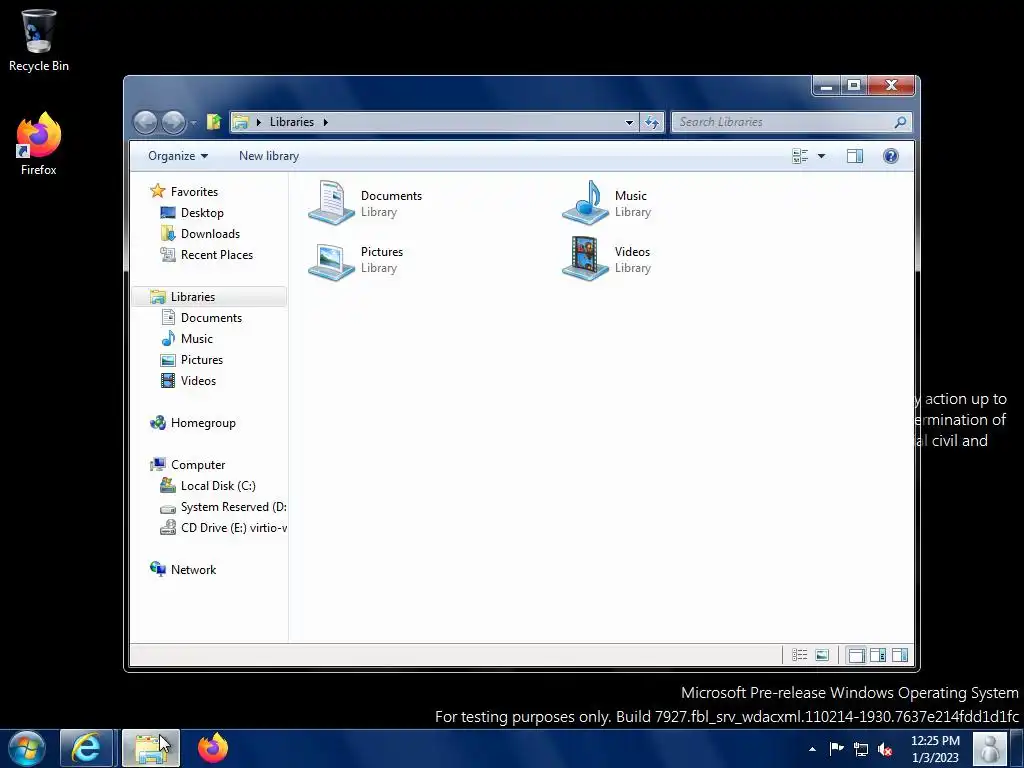This screenshot has height=768, width=1024.
Task: Open Action Center flag in tray
Action: pos(837,748)
